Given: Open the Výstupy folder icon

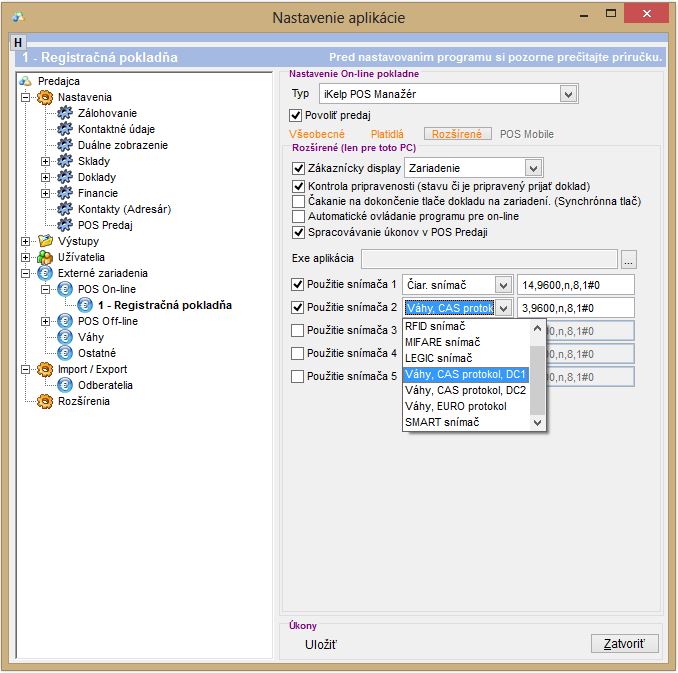Looking at the screenshot, I should click(x=45, y=241).
